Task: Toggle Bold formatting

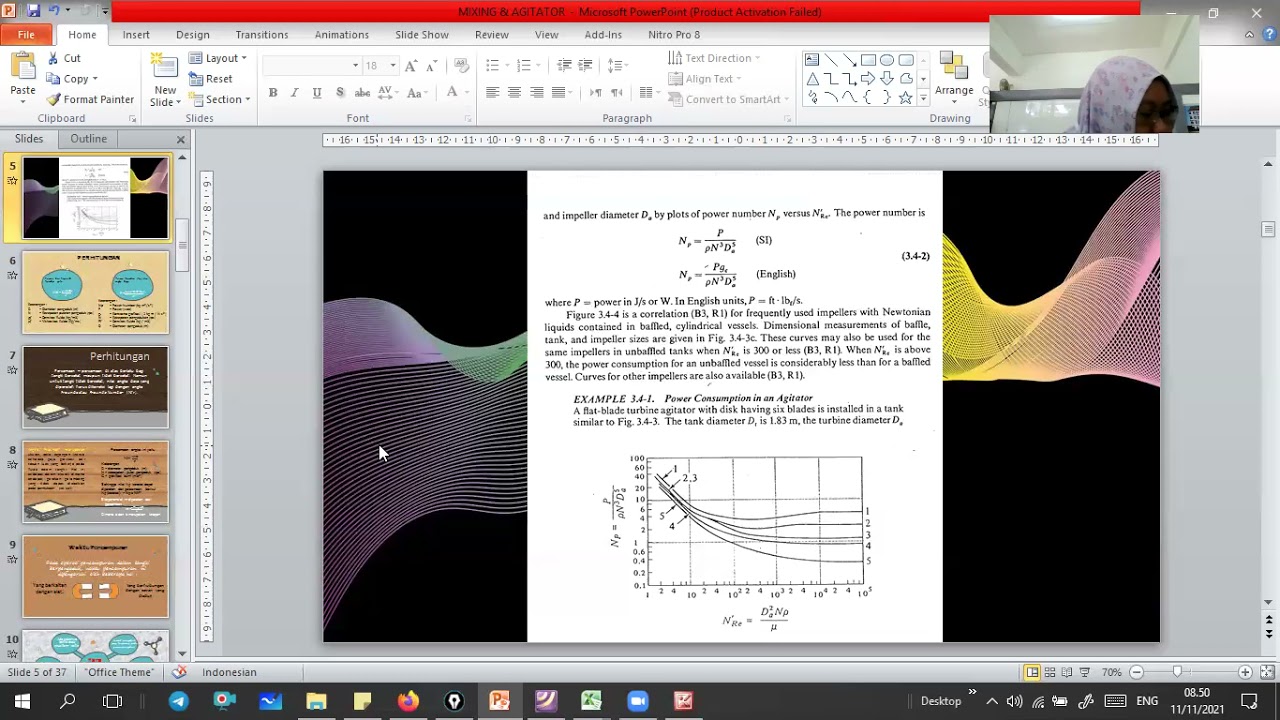Action: coord(272,93)
